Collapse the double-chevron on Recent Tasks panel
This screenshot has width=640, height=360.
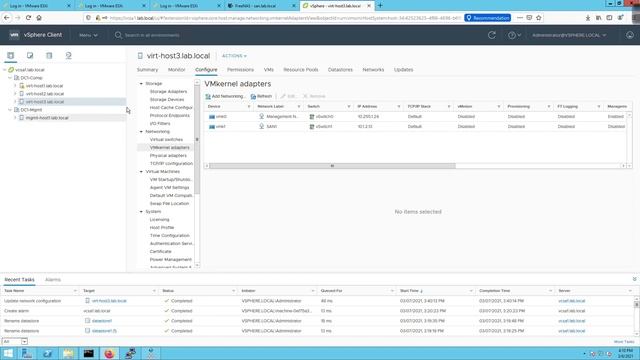(634, 279)
